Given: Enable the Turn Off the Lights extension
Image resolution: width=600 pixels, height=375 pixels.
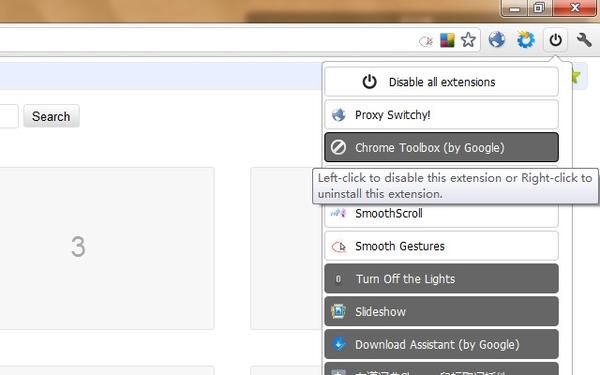Looking at the screenshot, I should coord(441,279).
